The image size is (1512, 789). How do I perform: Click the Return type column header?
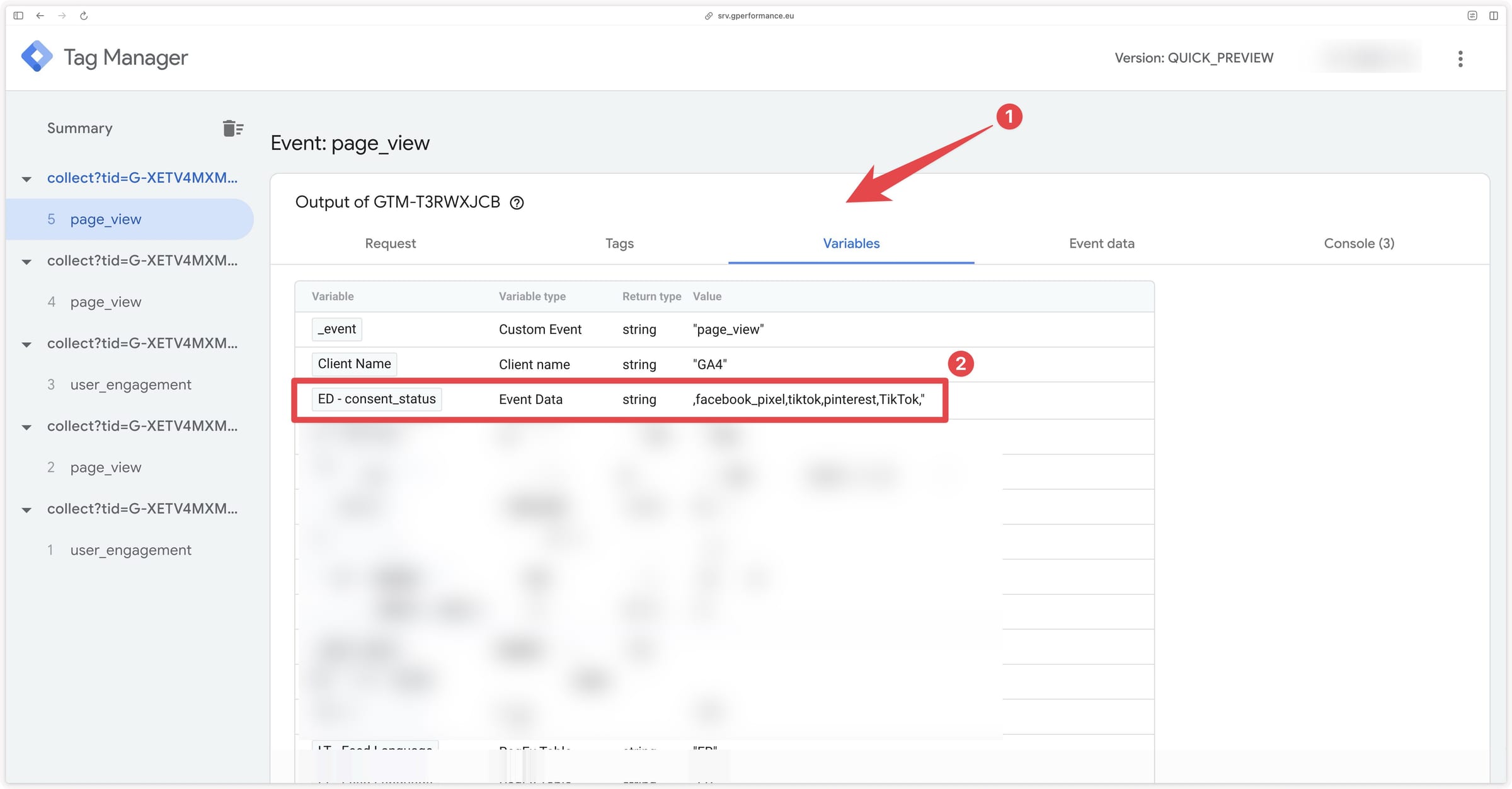tap(651, 296)
